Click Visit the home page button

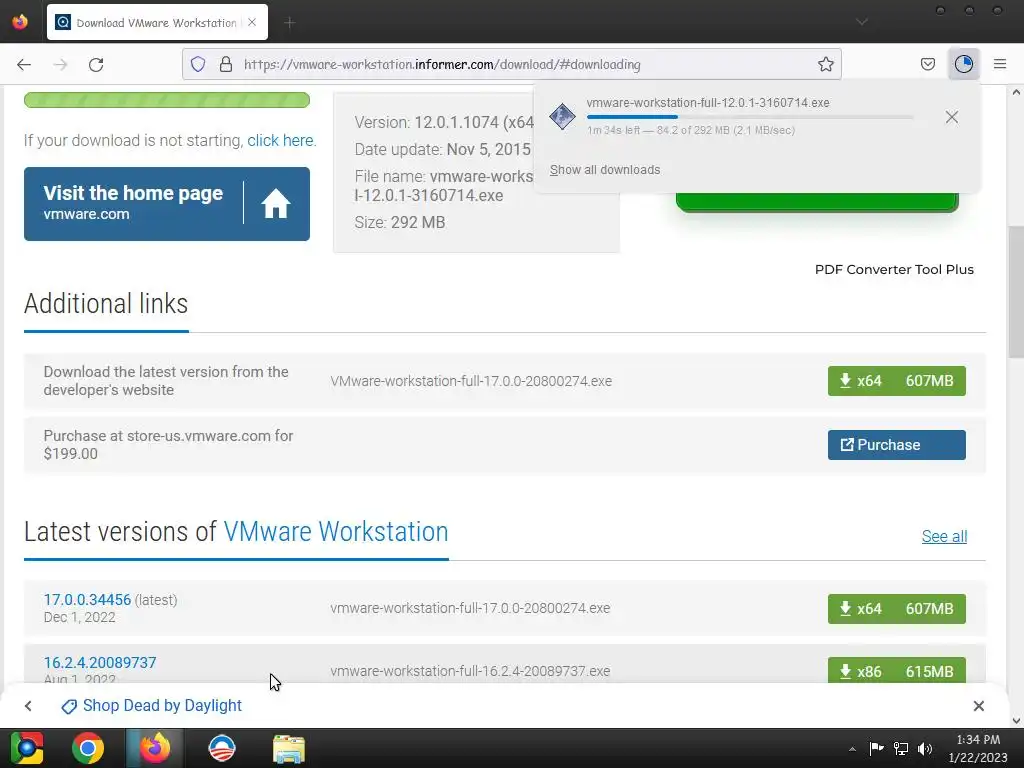(167, 204)
